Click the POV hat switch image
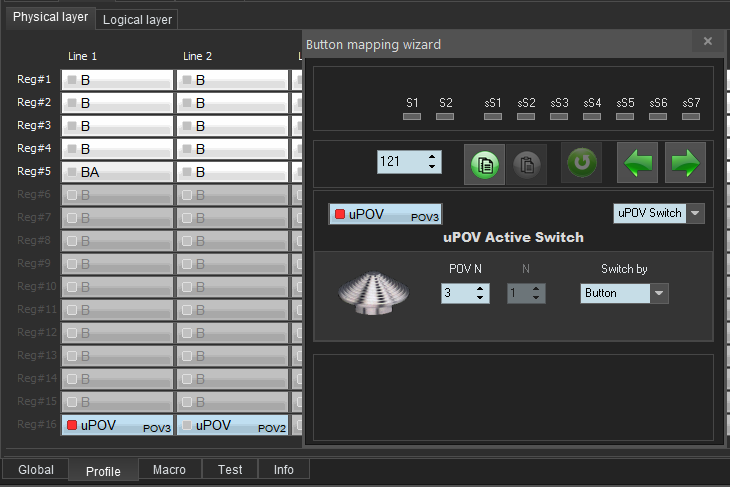This screenshot has height=487, width=730. coord(373,293)
